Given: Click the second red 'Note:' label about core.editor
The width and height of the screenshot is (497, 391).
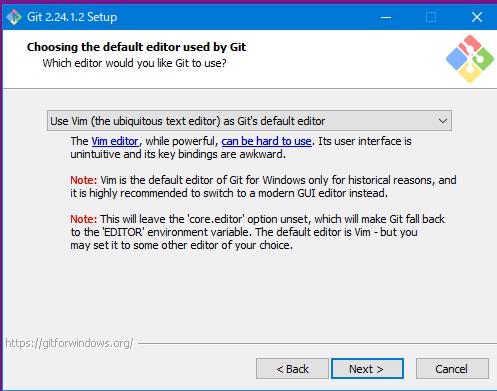Looking at the screenshot, I should 83,219.
